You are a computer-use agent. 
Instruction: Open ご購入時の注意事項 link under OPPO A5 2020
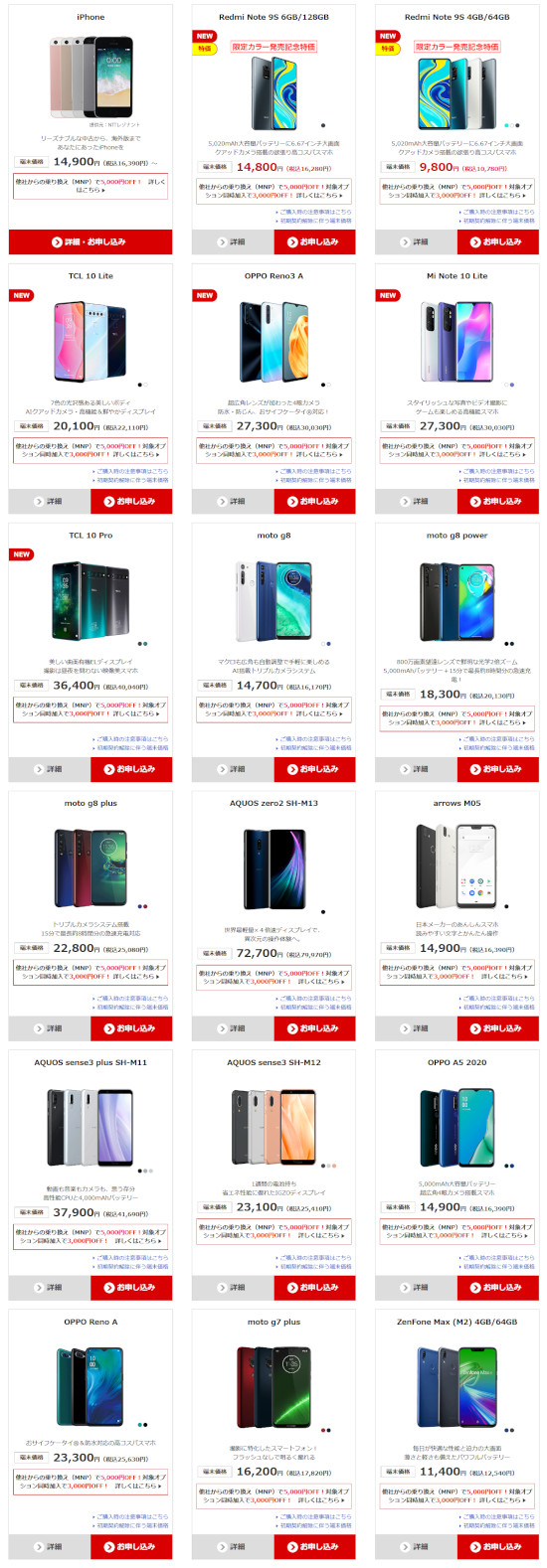click(497, 1257)
